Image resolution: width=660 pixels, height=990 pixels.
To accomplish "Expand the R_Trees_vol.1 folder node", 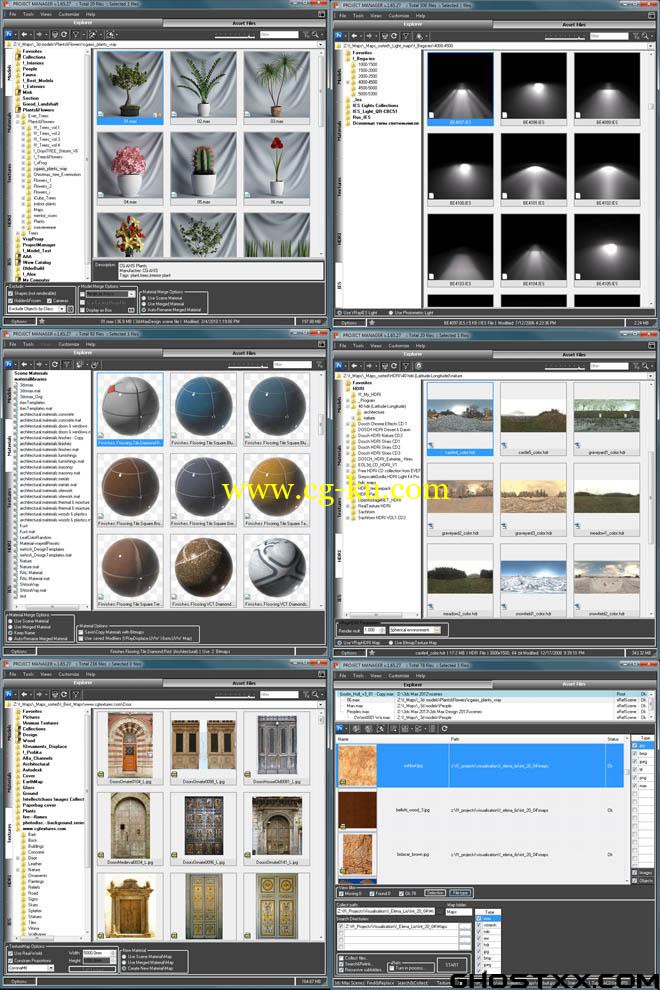I will (x=23, y=128).
